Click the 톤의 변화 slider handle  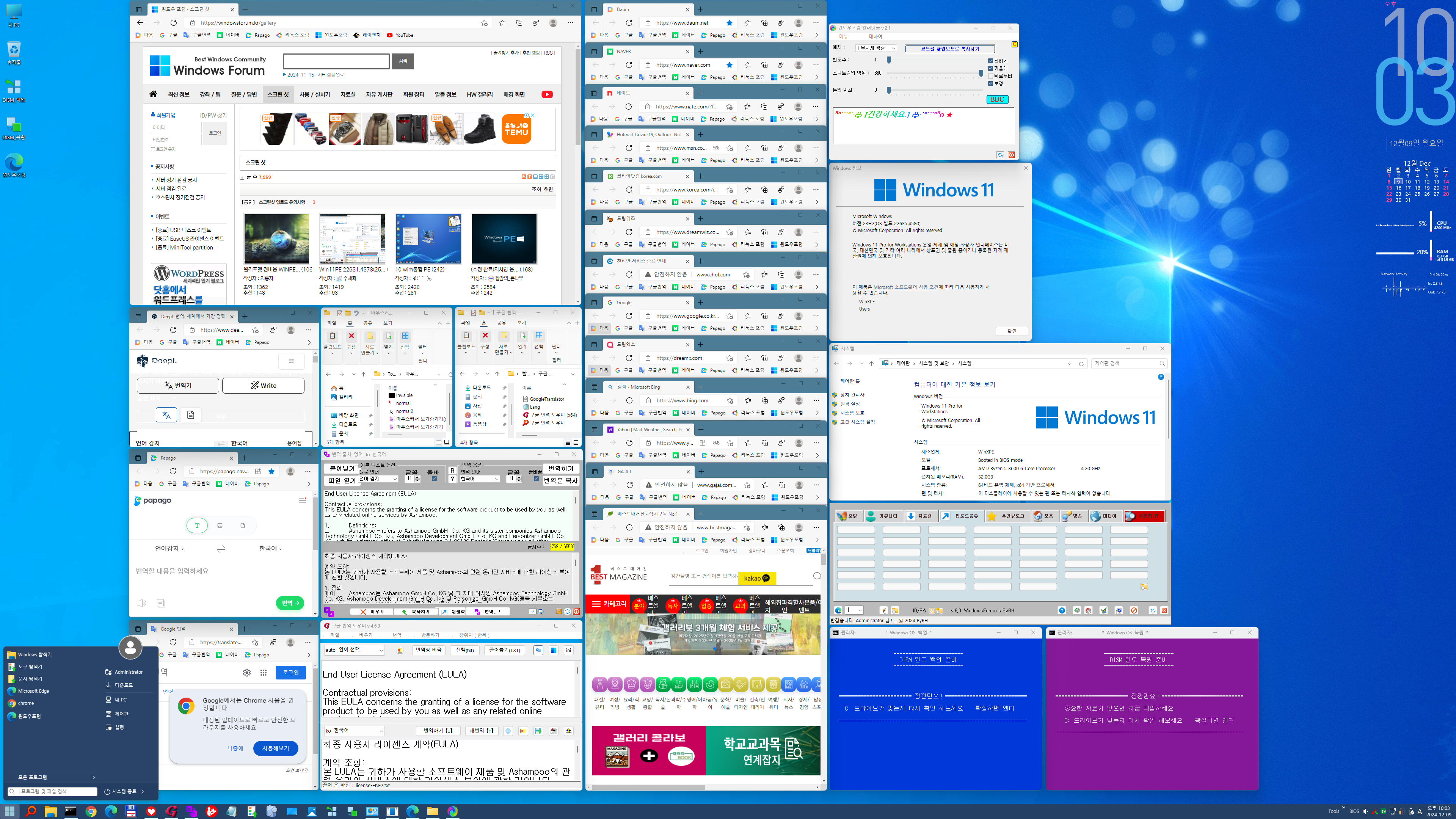[x=889, y=90]
